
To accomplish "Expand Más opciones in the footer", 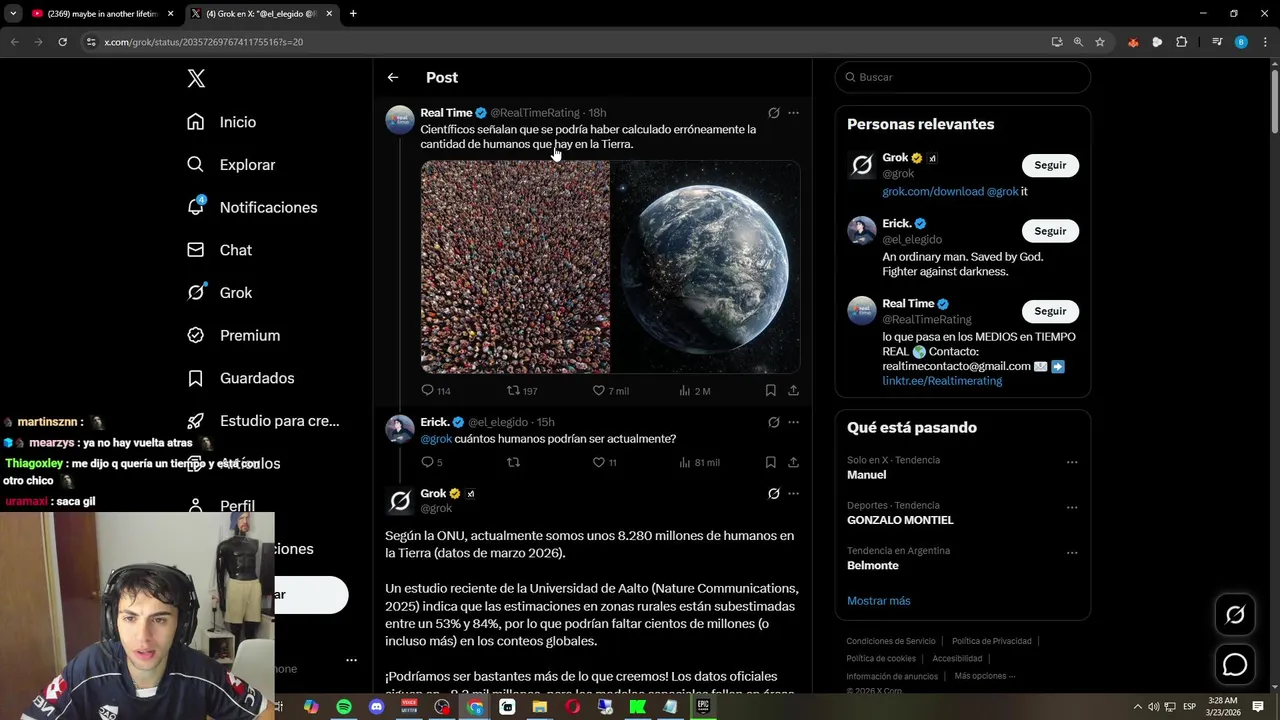I will (985, 676).
